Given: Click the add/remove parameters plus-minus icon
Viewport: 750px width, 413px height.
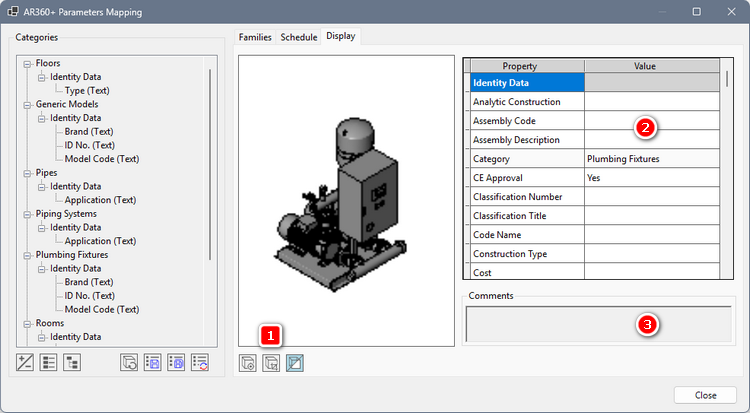Looking at the screenshot, I should 27,362.
